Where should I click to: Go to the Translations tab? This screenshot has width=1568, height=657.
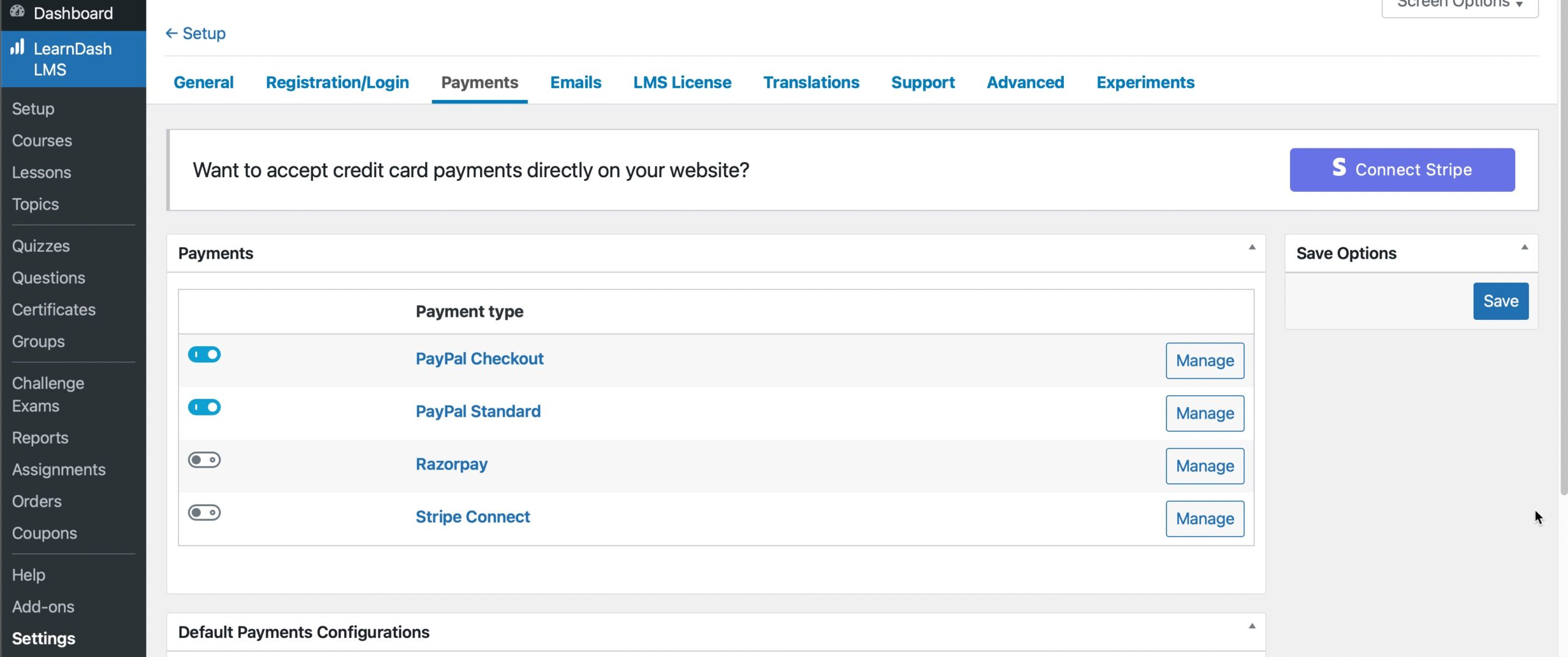coord(811,82)
